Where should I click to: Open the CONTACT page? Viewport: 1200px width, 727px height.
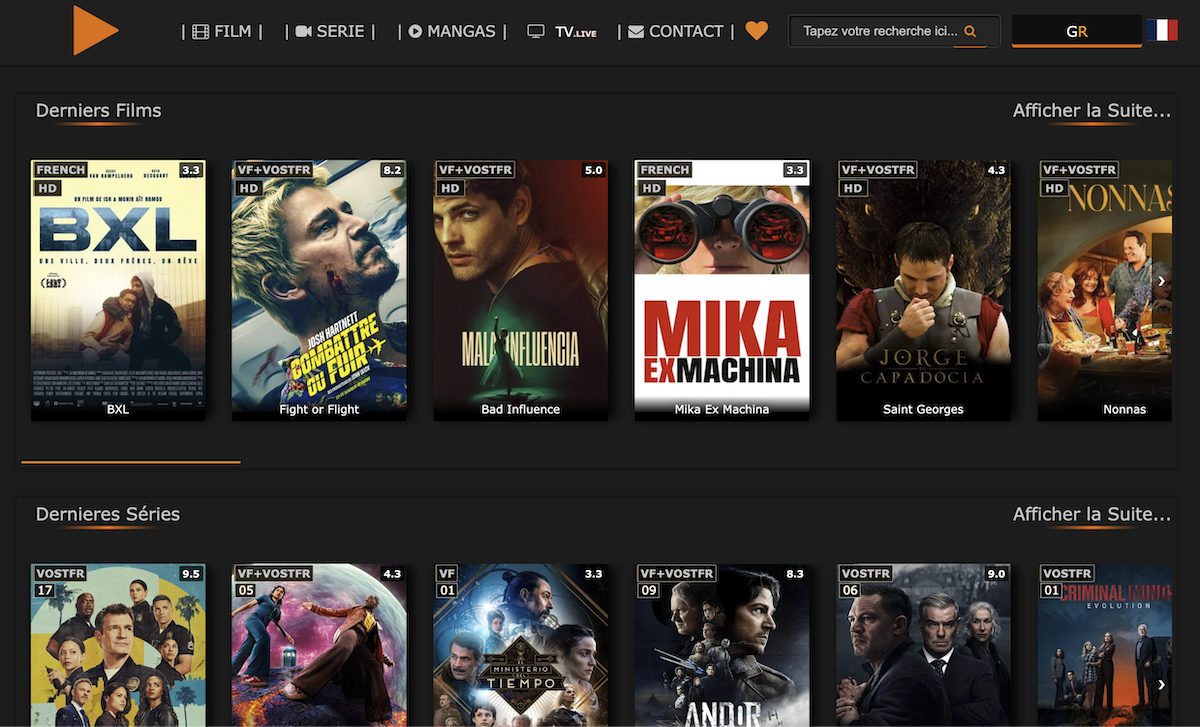click(x=675, y=32)
